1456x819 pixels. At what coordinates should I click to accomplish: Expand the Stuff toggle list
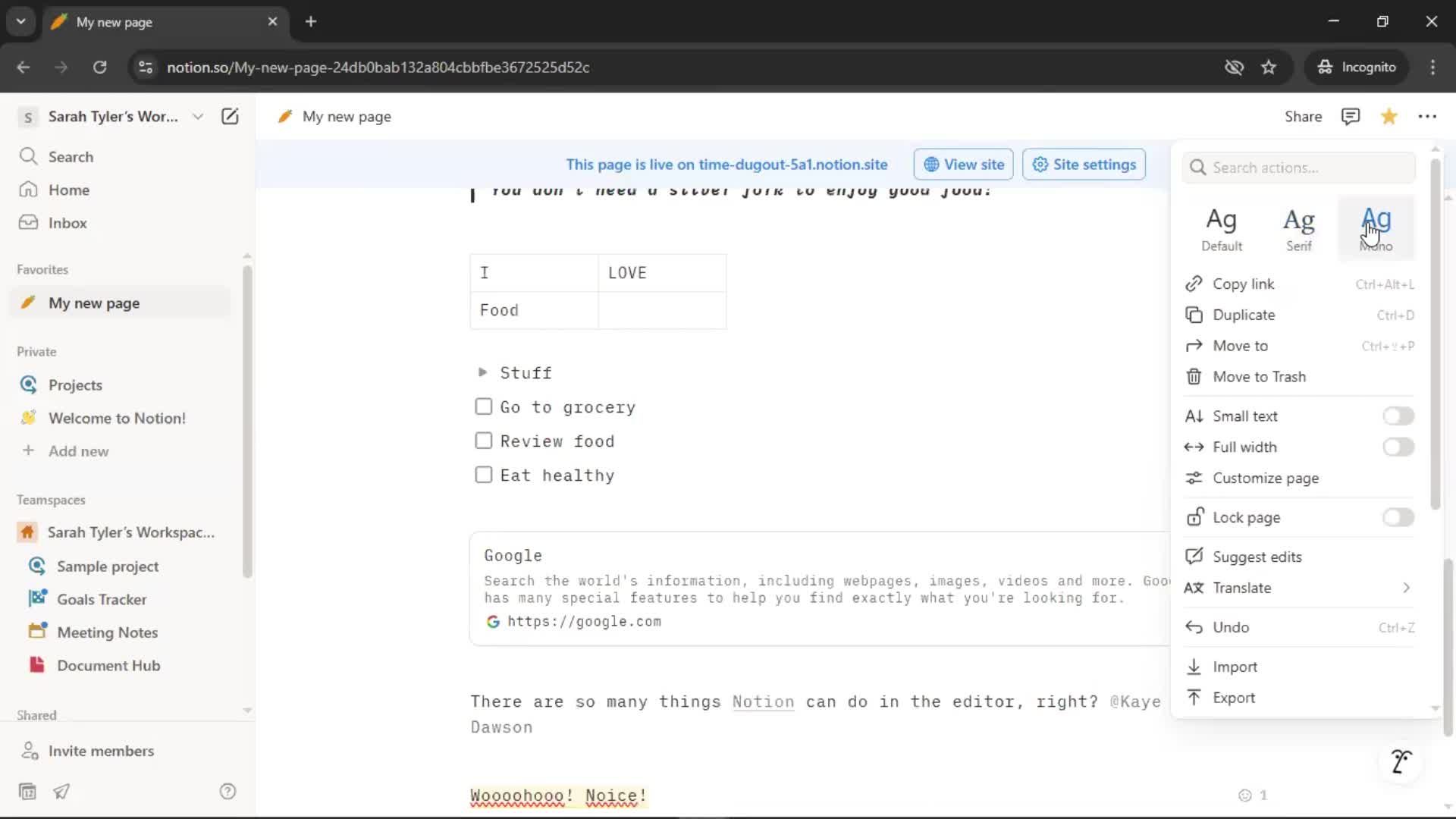click(482, 372)
